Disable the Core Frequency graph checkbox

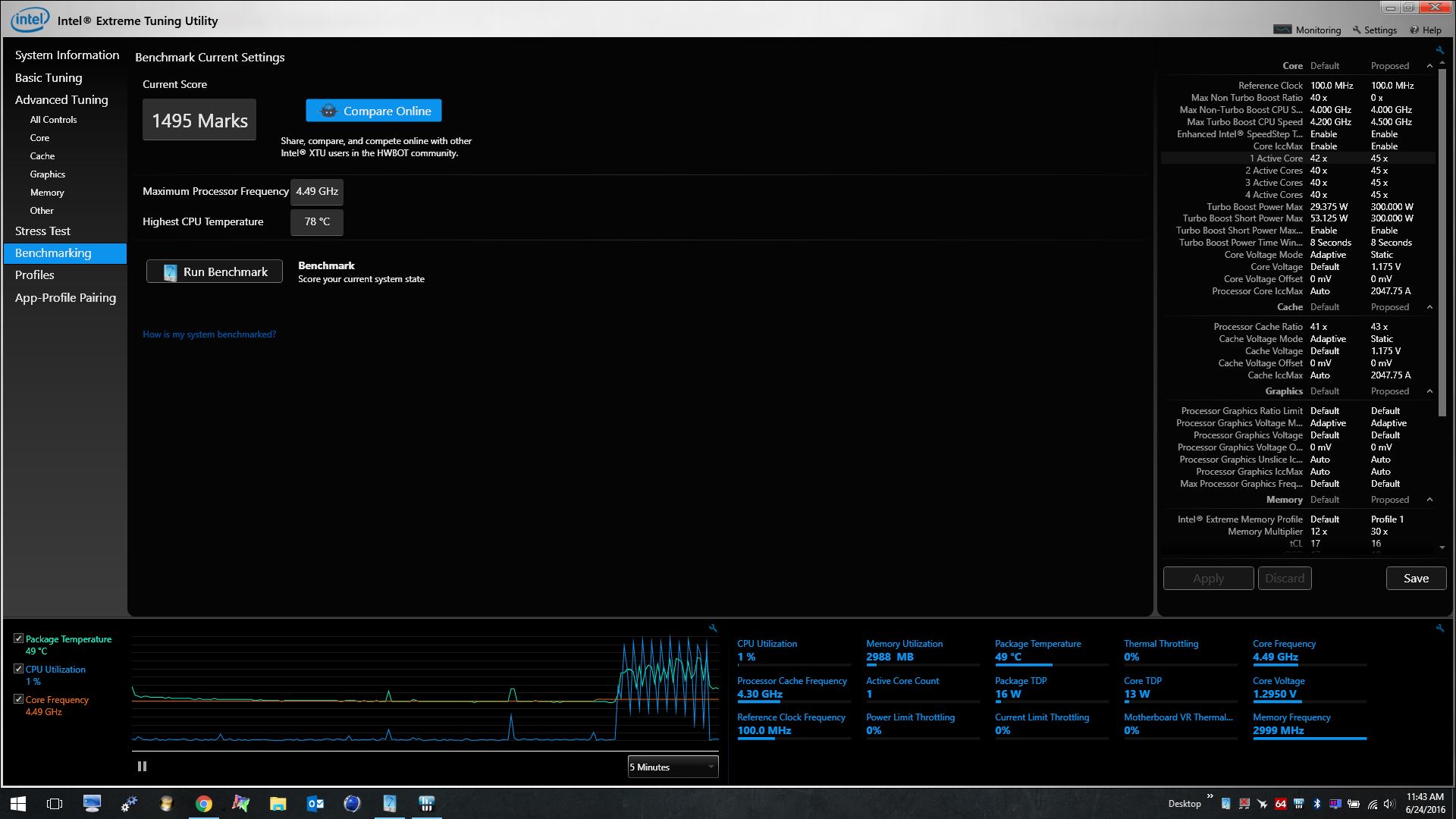click(18, 699)
